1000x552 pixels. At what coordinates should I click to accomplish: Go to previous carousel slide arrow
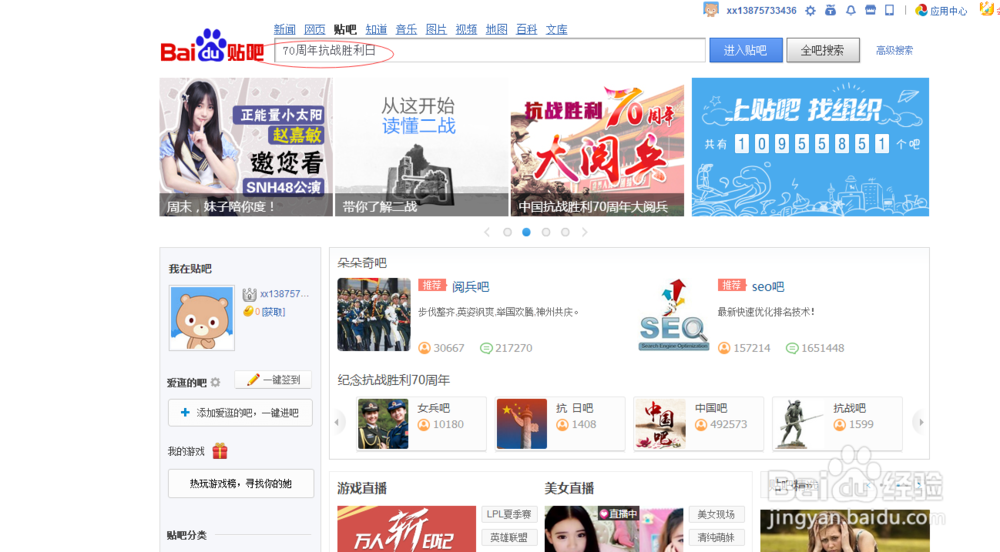tap(487, 233)
